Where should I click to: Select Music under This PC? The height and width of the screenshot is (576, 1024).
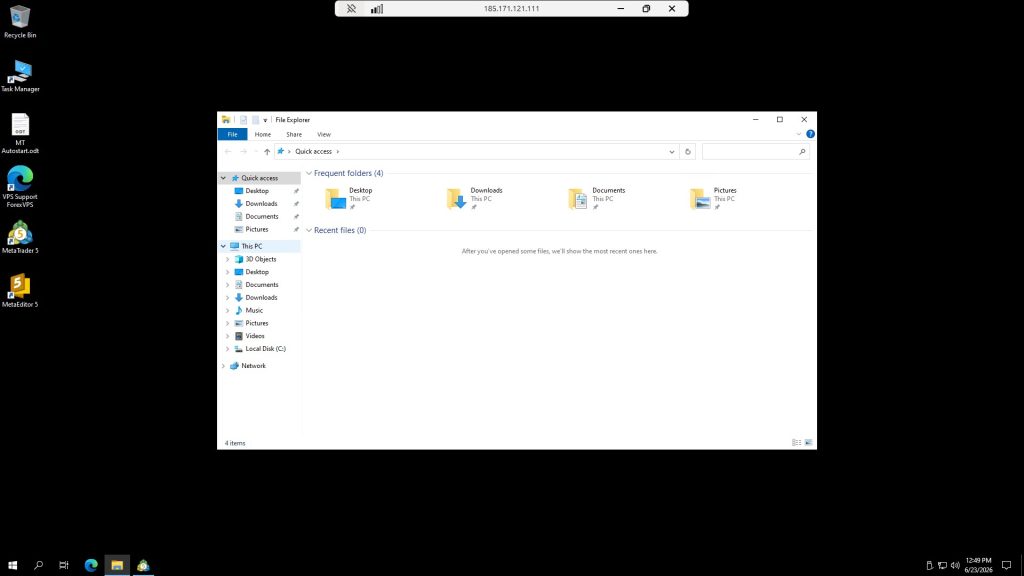pos(254,311)
